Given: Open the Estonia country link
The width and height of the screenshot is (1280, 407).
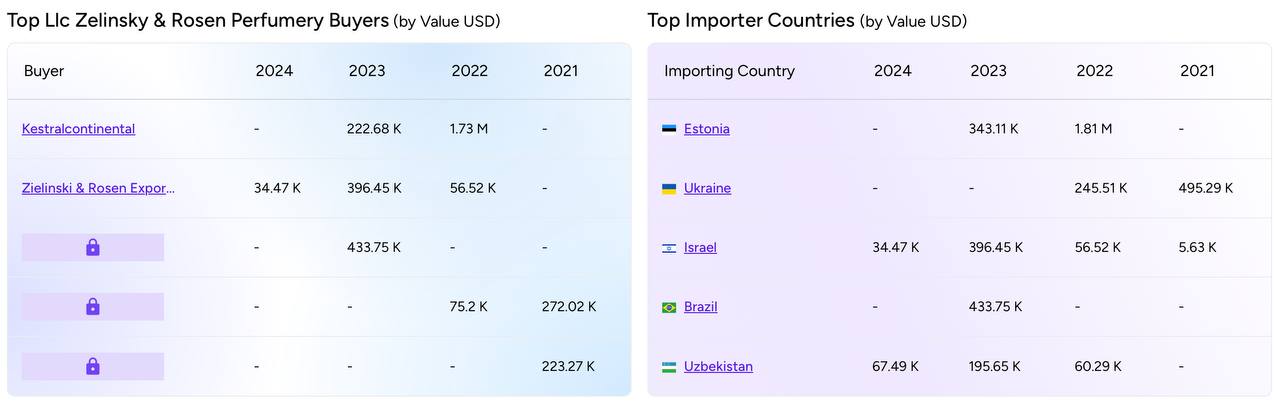Looking at the screenshot, I should 707,129.
